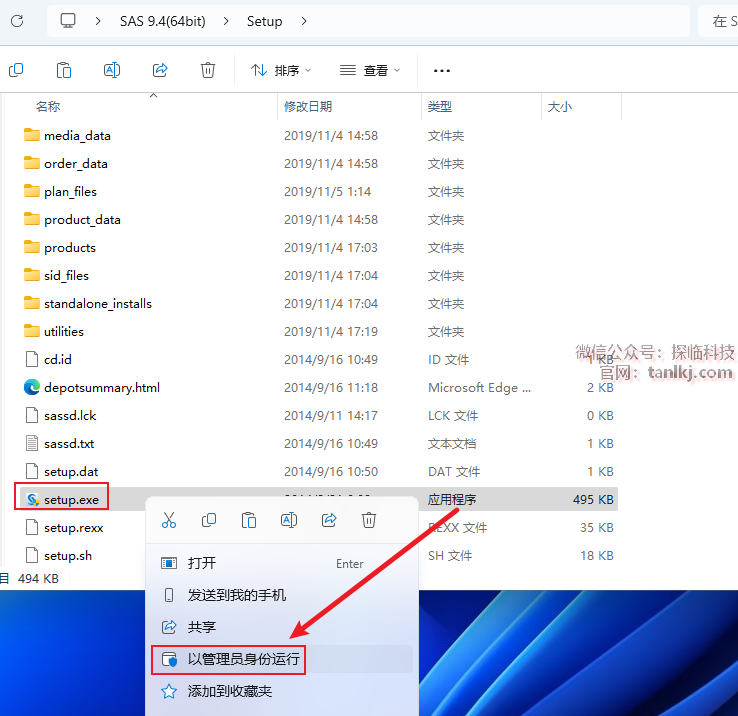The width and height of the screenshot is (738, 716).
Task: Click the copy icon in Explorer toolbar
Action: 16,70
